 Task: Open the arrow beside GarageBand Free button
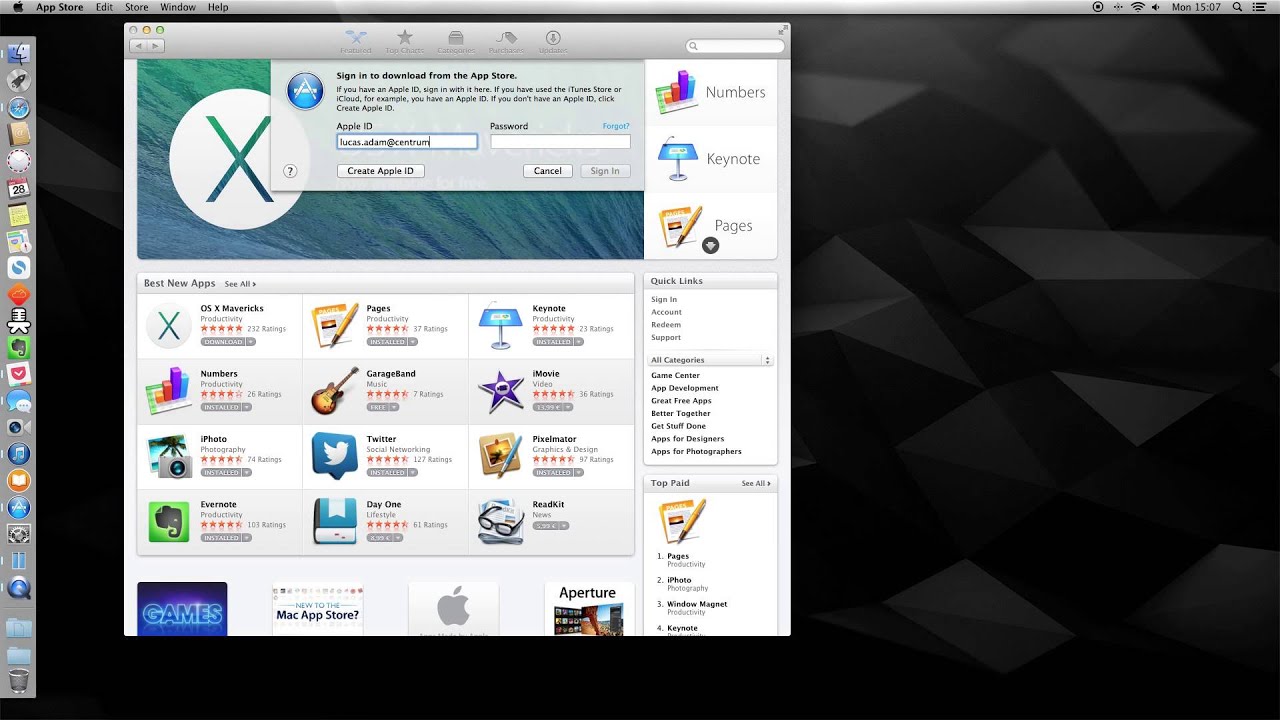click(395, 407)
